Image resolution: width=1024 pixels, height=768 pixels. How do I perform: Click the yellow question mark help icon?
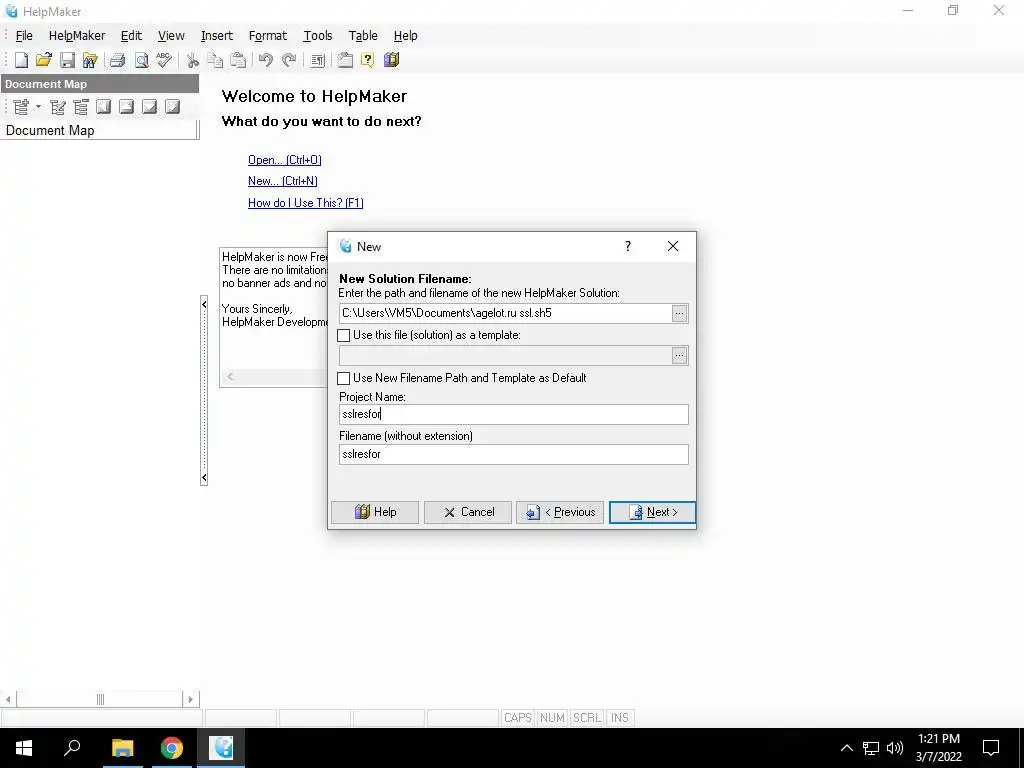368,60
